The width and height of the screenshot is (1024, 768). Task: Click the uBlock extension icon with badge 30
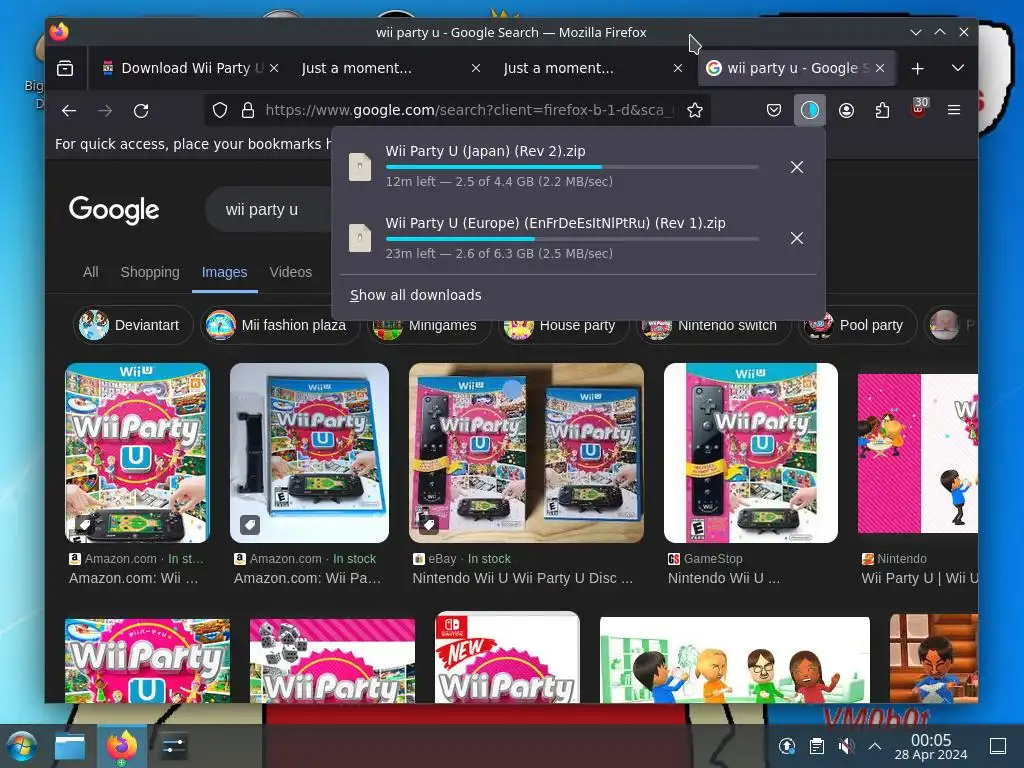click(919, 109)
